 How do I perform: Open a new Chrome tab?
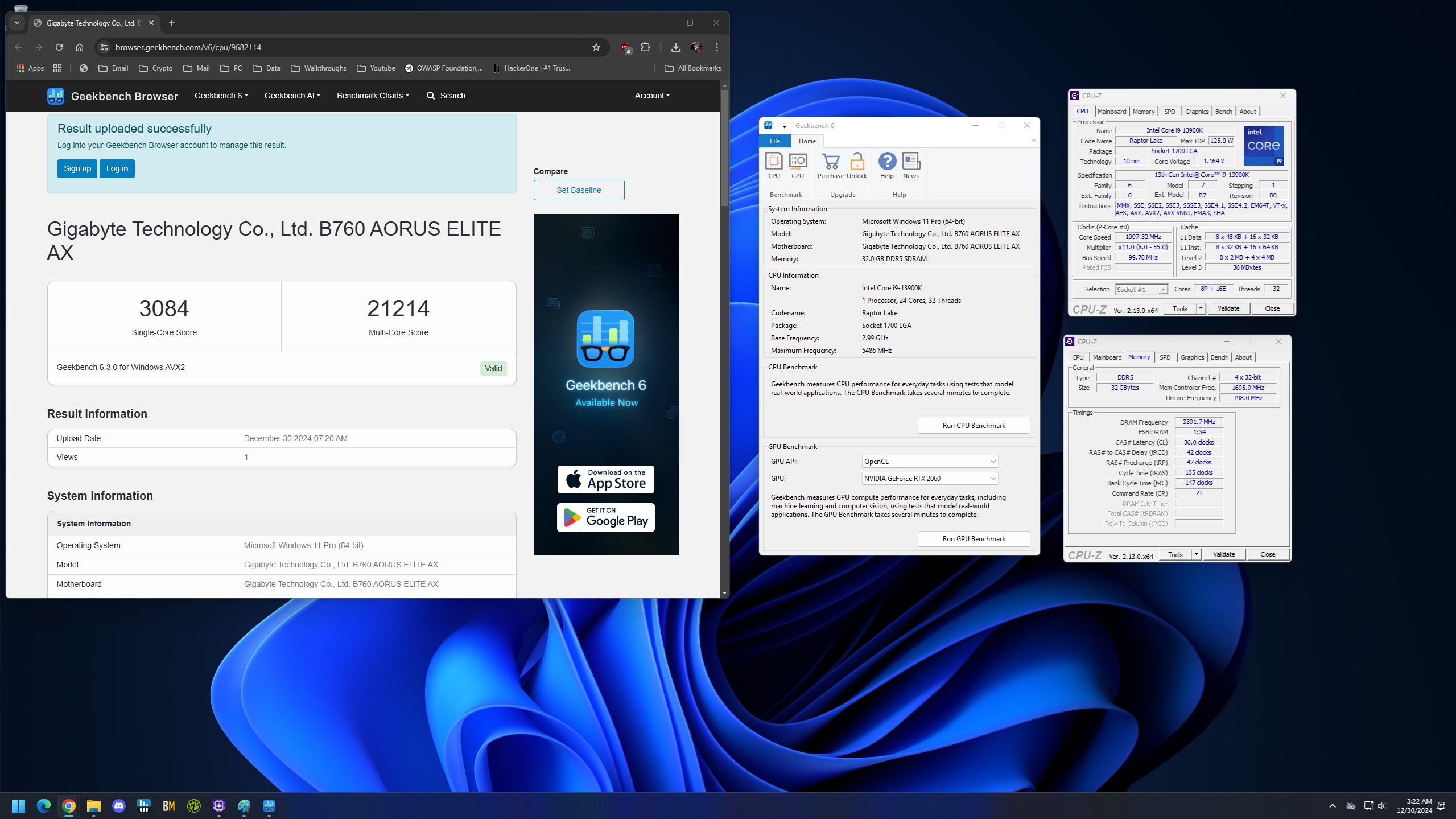click(171, 23)
